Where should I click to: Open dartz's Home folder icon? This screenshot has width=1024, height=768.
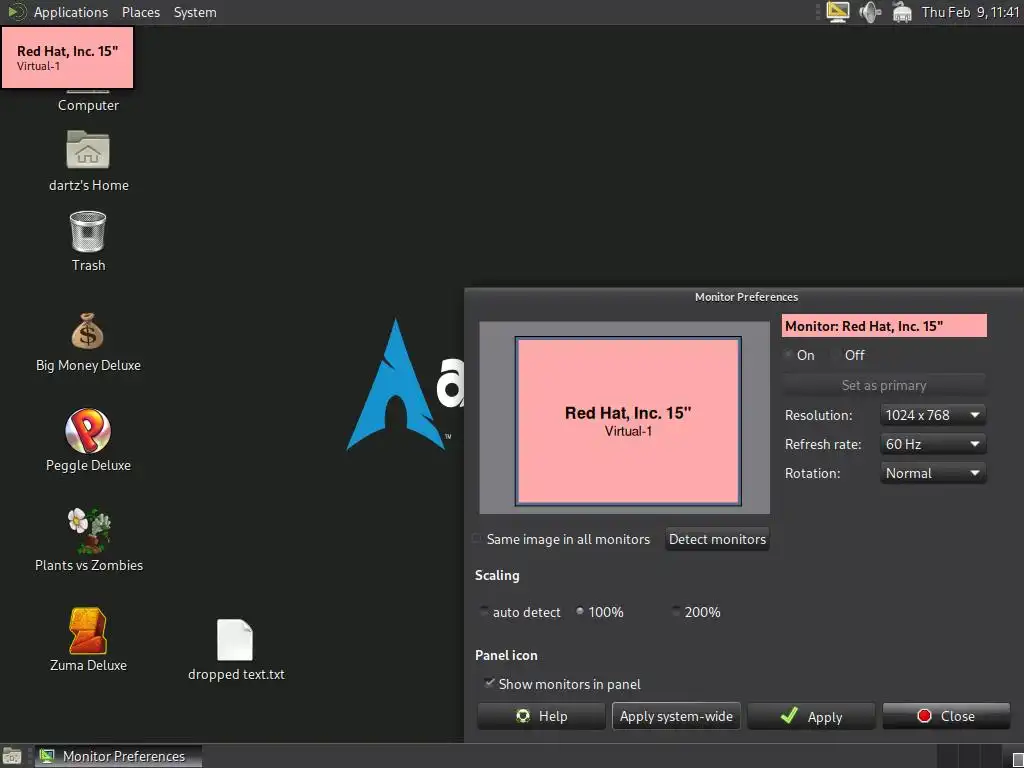[x=88, y=150]
